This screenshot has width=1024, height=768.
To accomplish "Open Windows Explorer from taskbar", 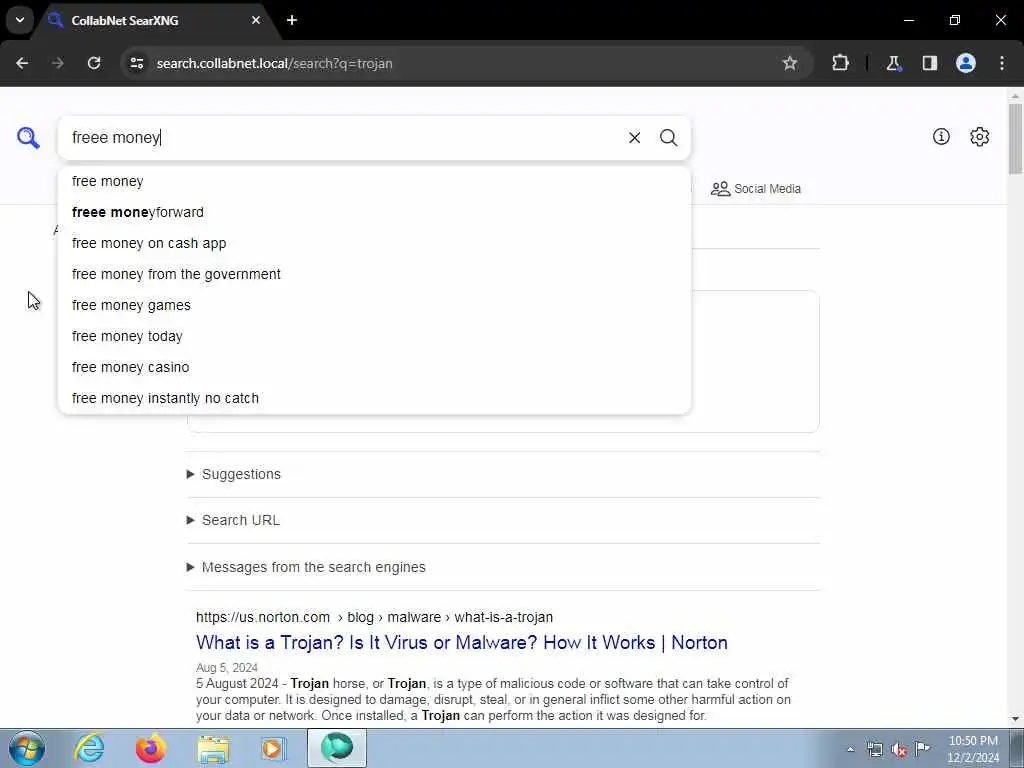I will (213, 749).
